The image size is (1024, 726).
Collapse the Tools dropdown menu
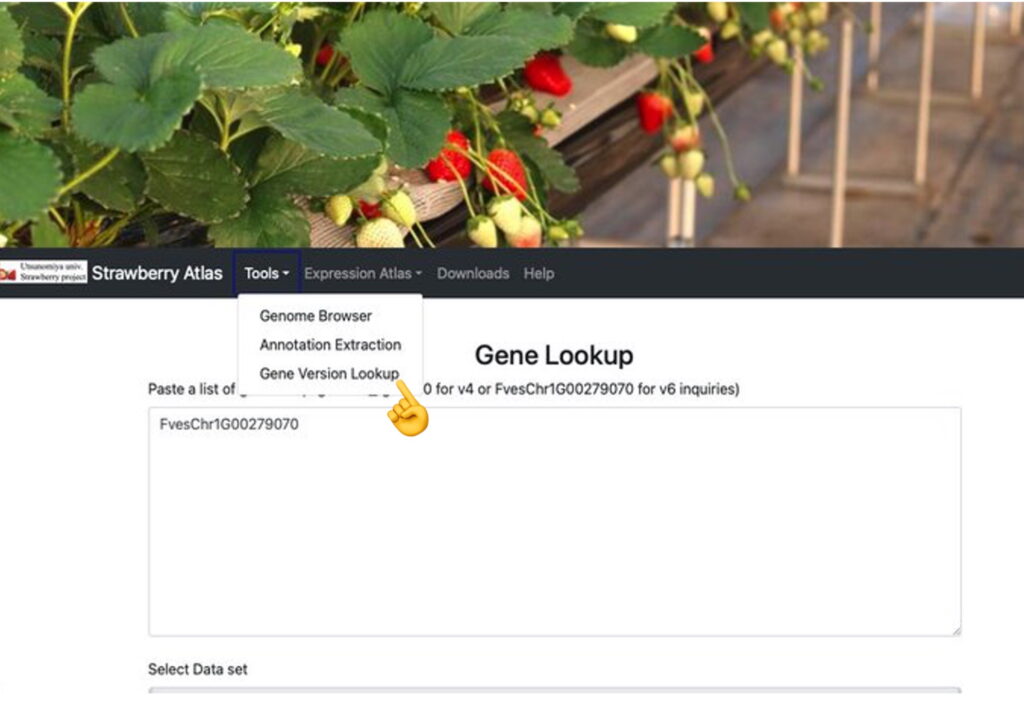tap(267, 273)
